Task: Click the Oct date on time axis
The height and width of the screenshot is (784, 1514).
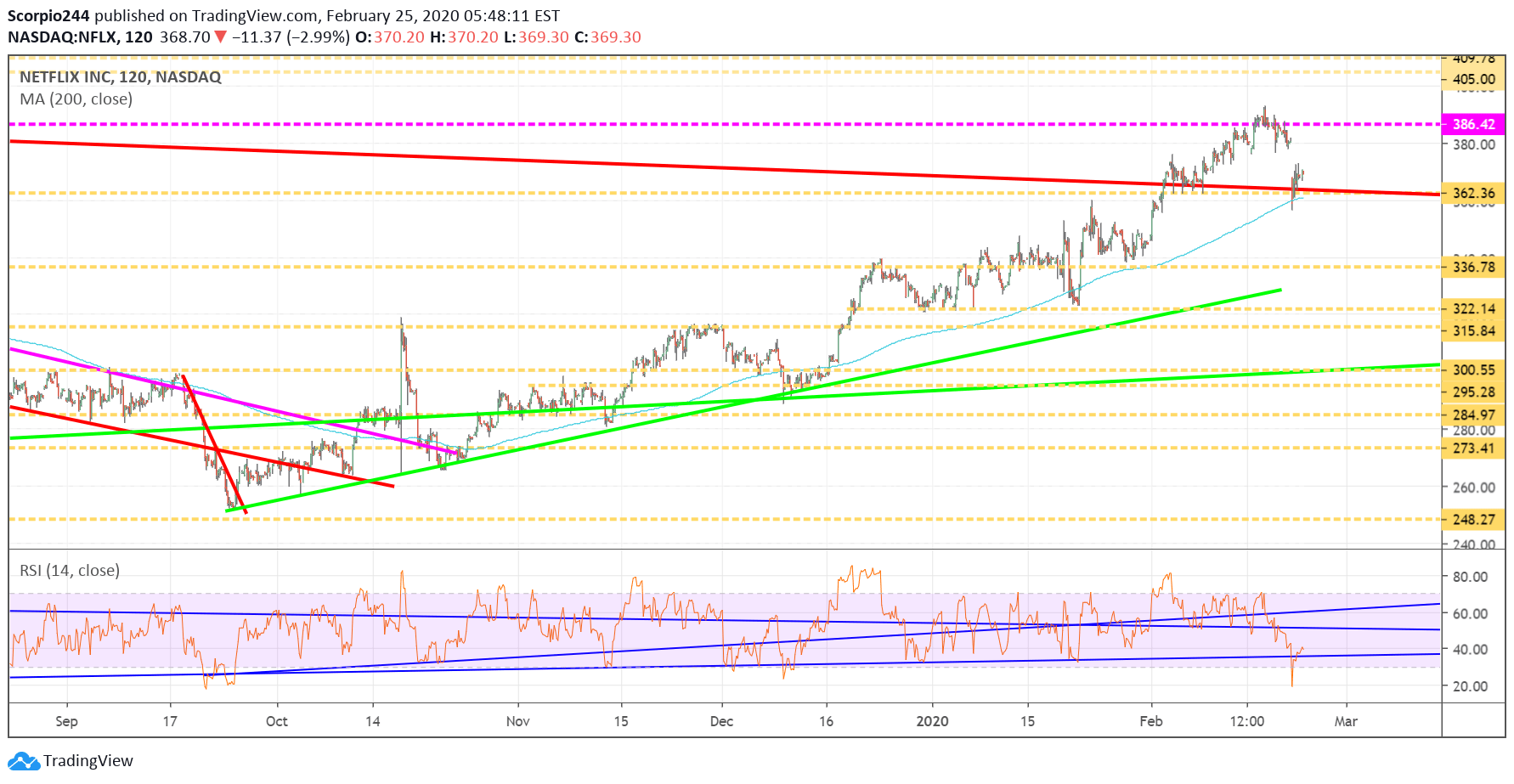Action: 277,721
